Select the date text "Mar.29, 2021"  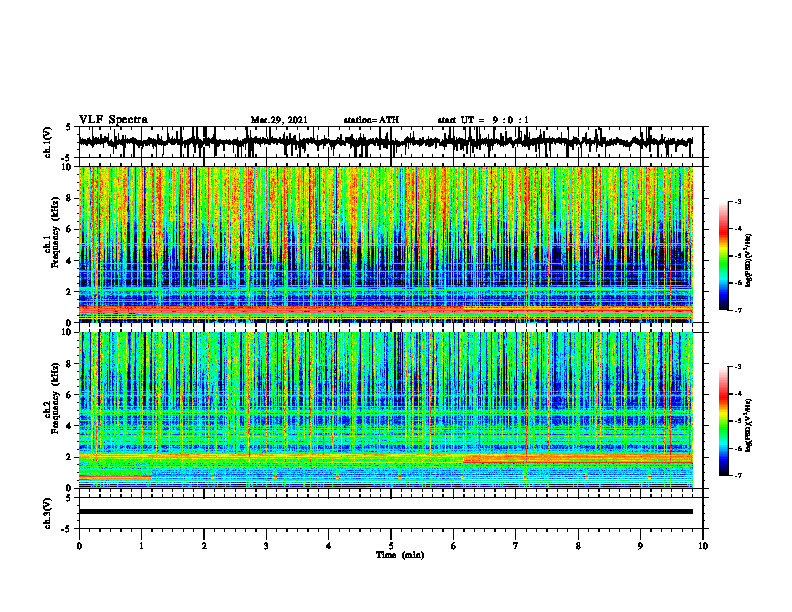pyautogui.click(x=279, y=120)
